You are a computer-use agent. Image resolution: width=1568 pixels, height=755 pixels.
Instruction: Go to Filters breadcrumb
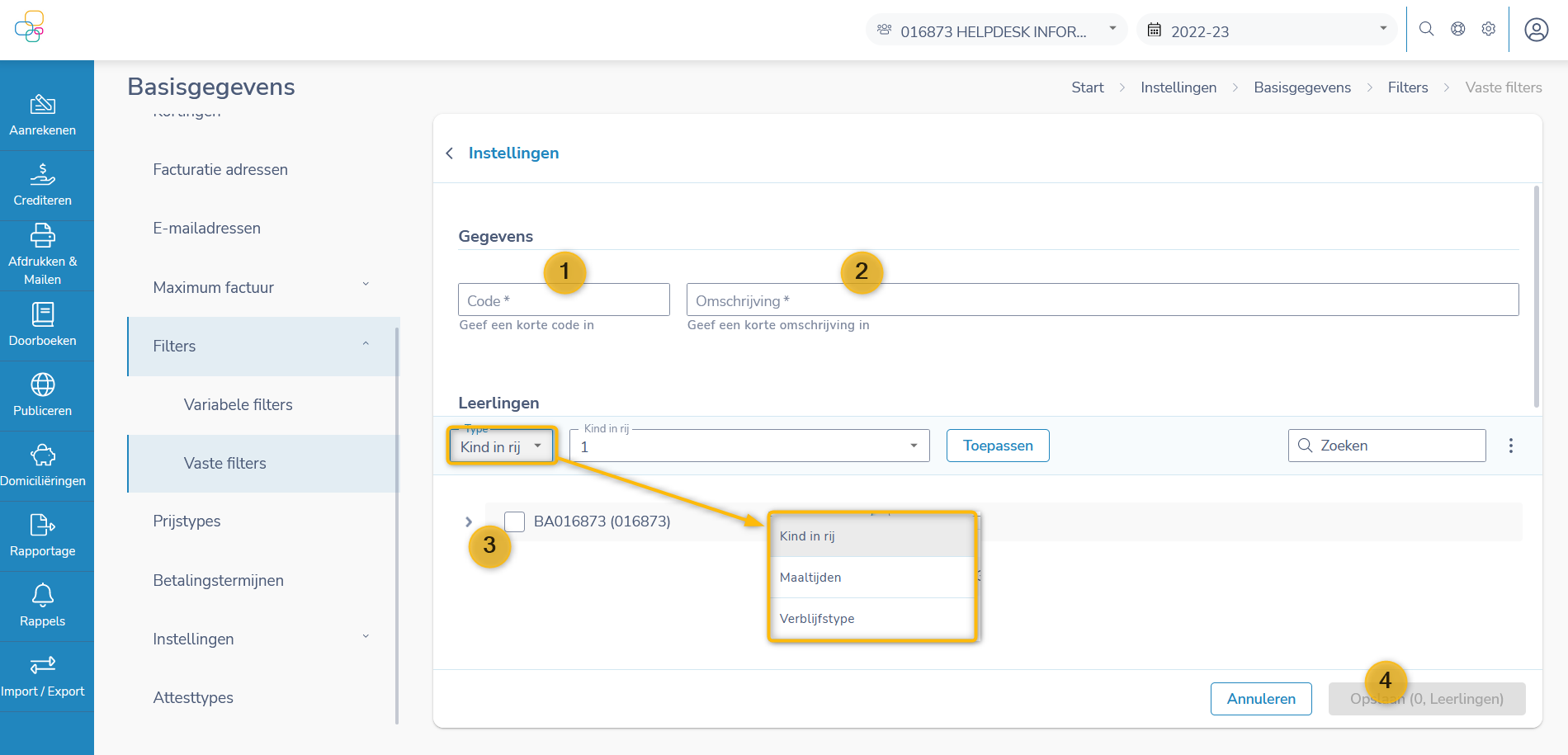click(1408, 87)
